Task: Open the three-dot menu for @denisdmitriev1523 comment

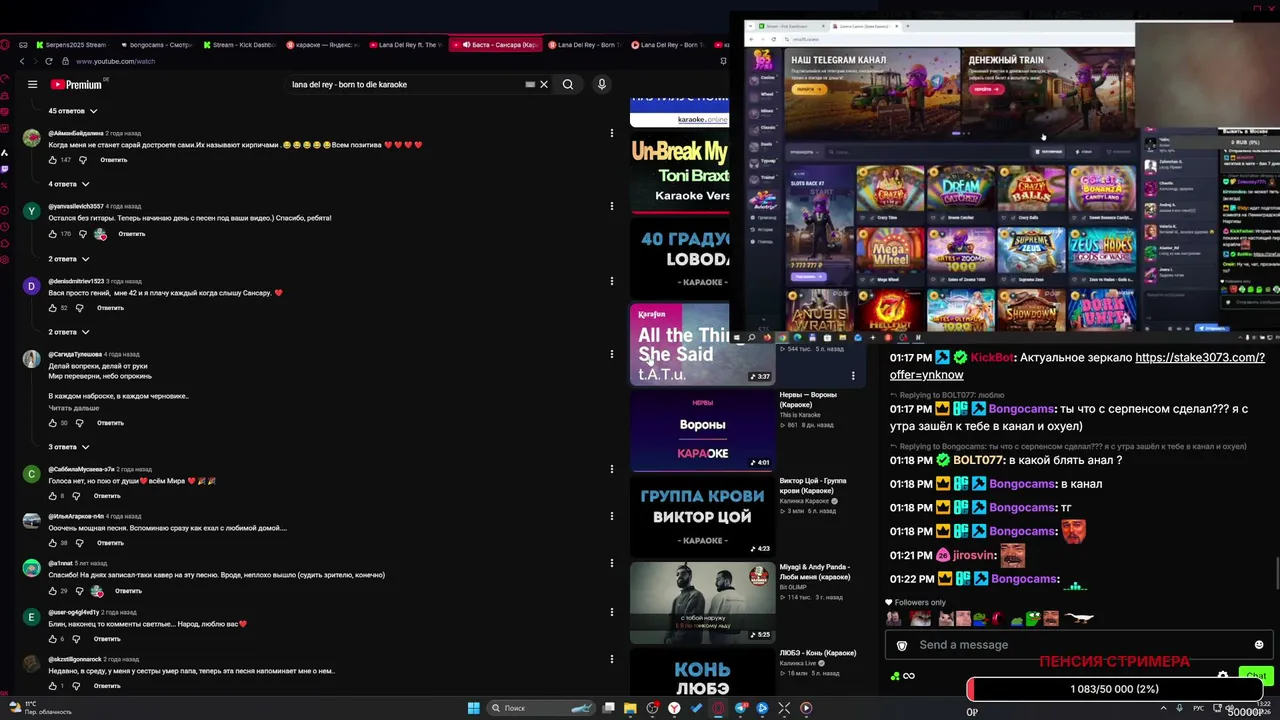Action: 612,281
